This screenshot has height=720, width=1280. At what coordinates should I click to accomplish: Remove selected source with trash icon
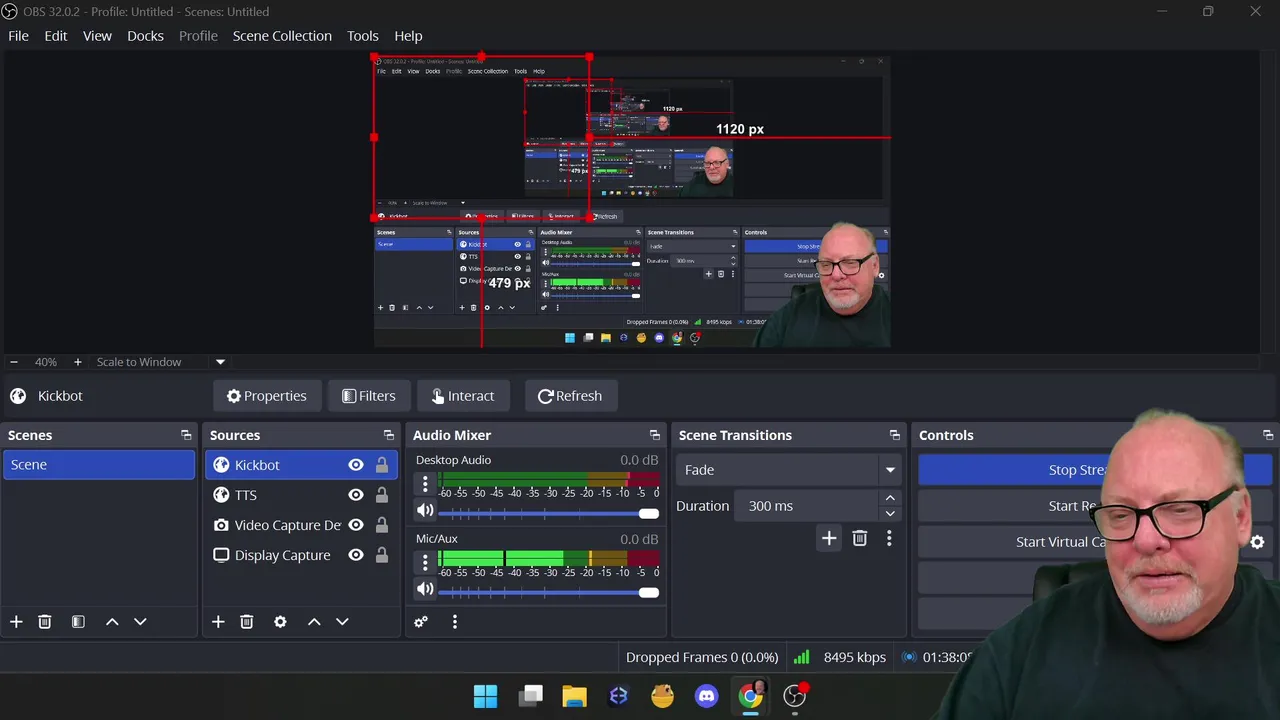pyautogui.click(x=247, y=622)
